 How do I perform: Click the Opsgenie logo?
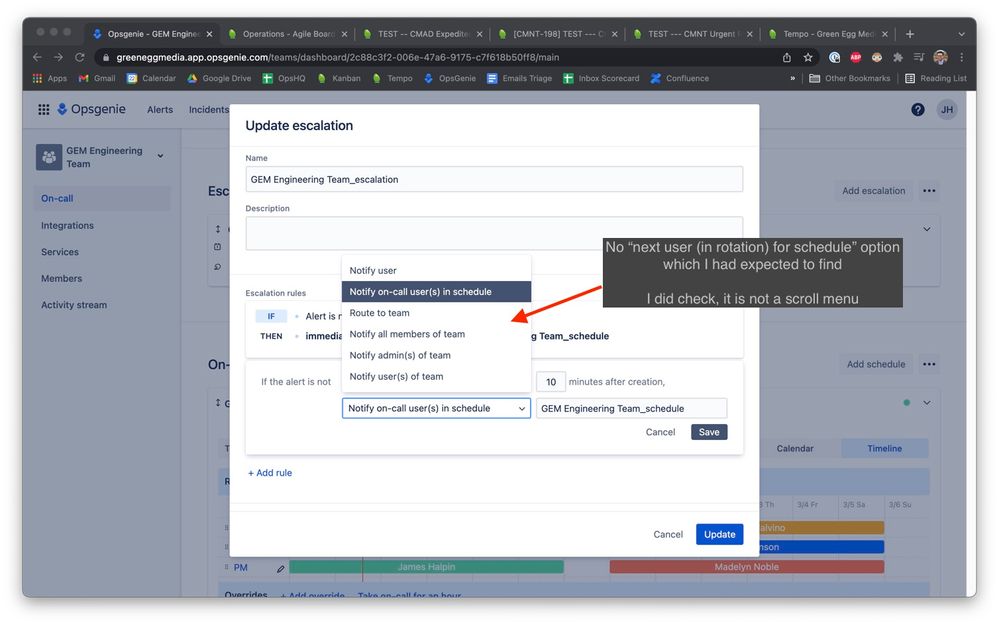(91, 109)
